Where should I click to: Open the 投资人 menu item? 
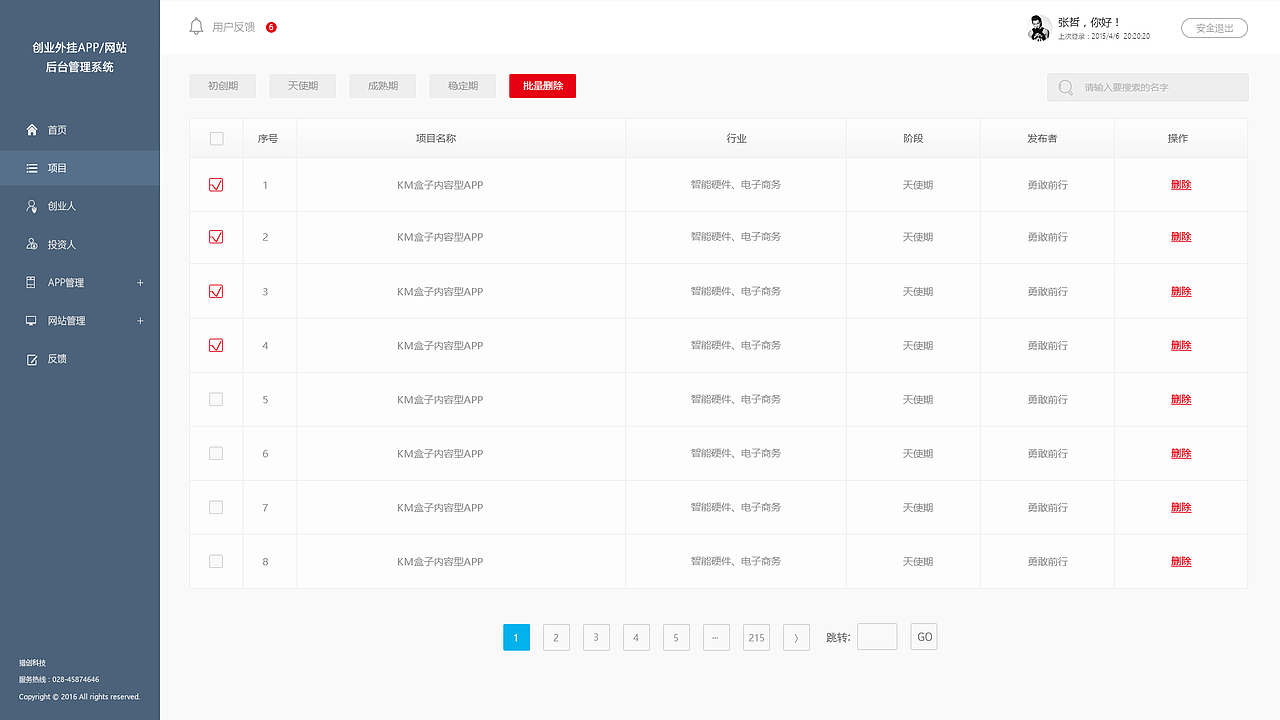click(x=80, y=244)
